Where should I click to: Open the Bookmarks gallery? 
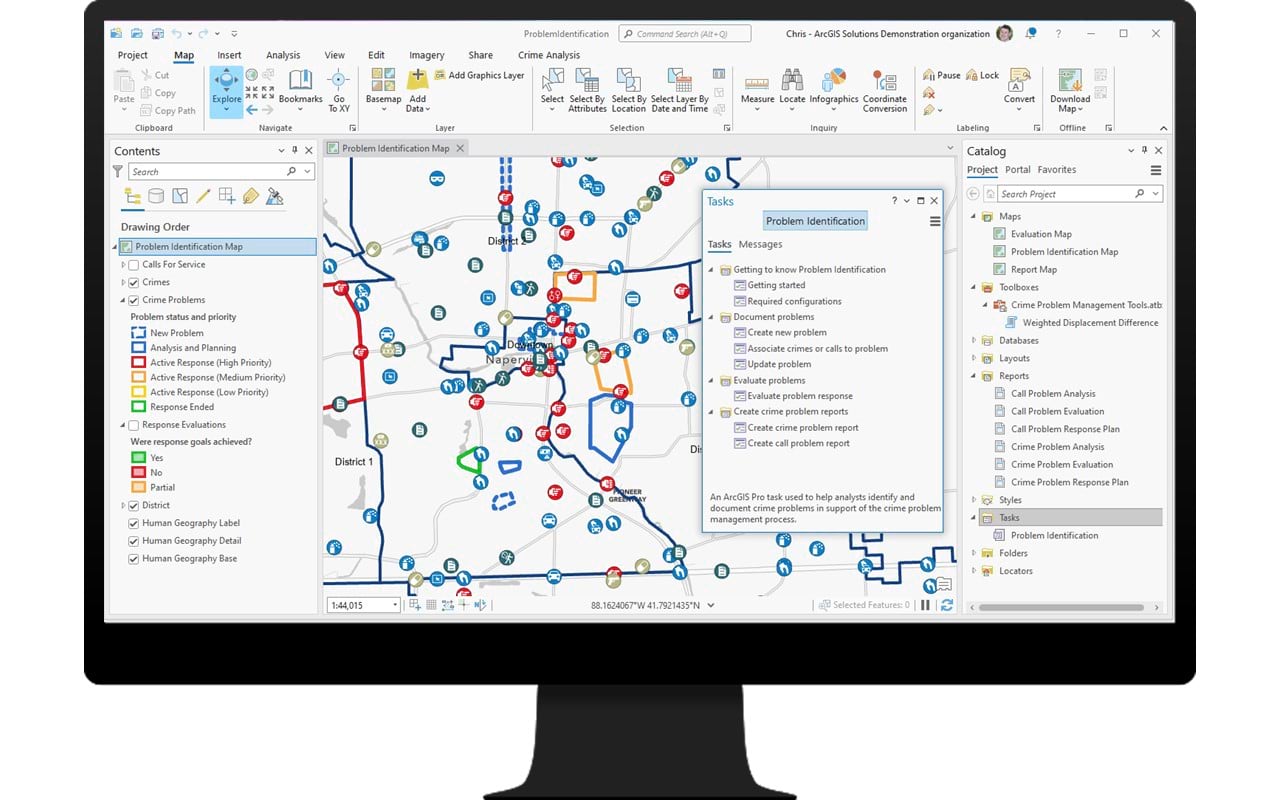(x=300, y=88)
